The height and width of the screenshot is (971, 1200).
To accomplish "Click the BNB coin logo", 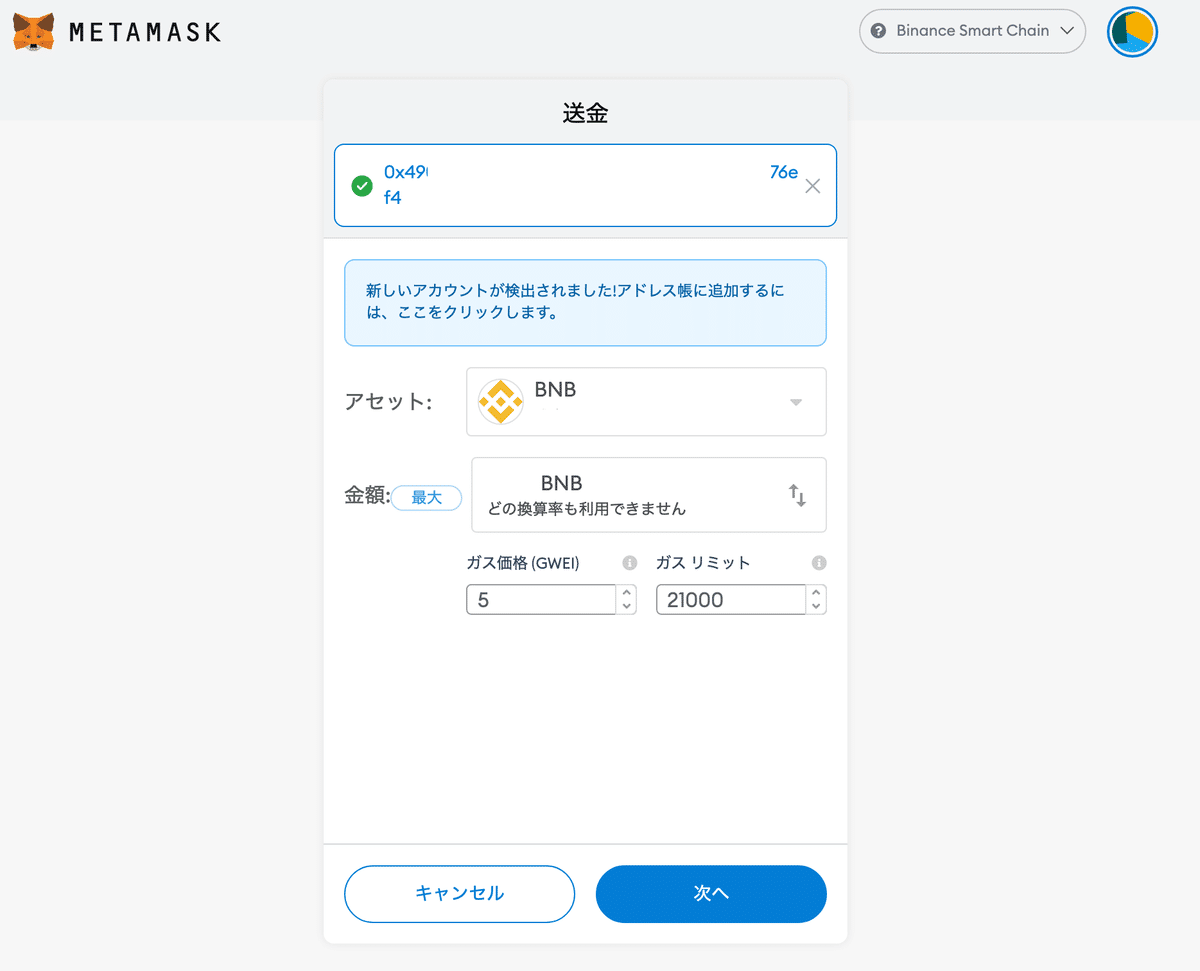I will (x=500, y=402).
